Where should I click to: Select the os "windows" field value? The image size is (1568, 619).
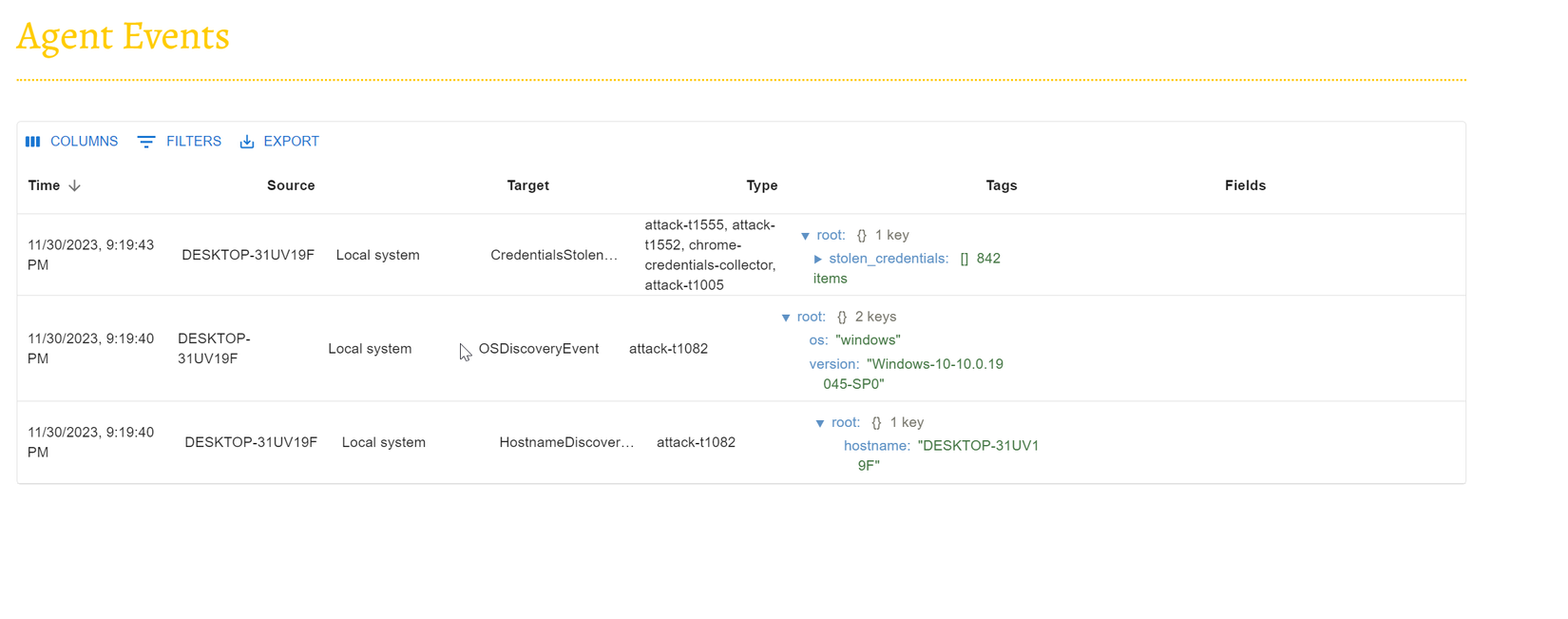click(868, 340)
